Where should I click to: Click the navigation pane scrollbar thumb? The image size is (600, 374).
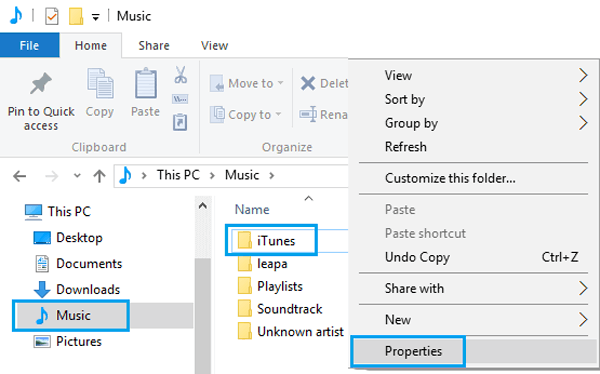203,315
